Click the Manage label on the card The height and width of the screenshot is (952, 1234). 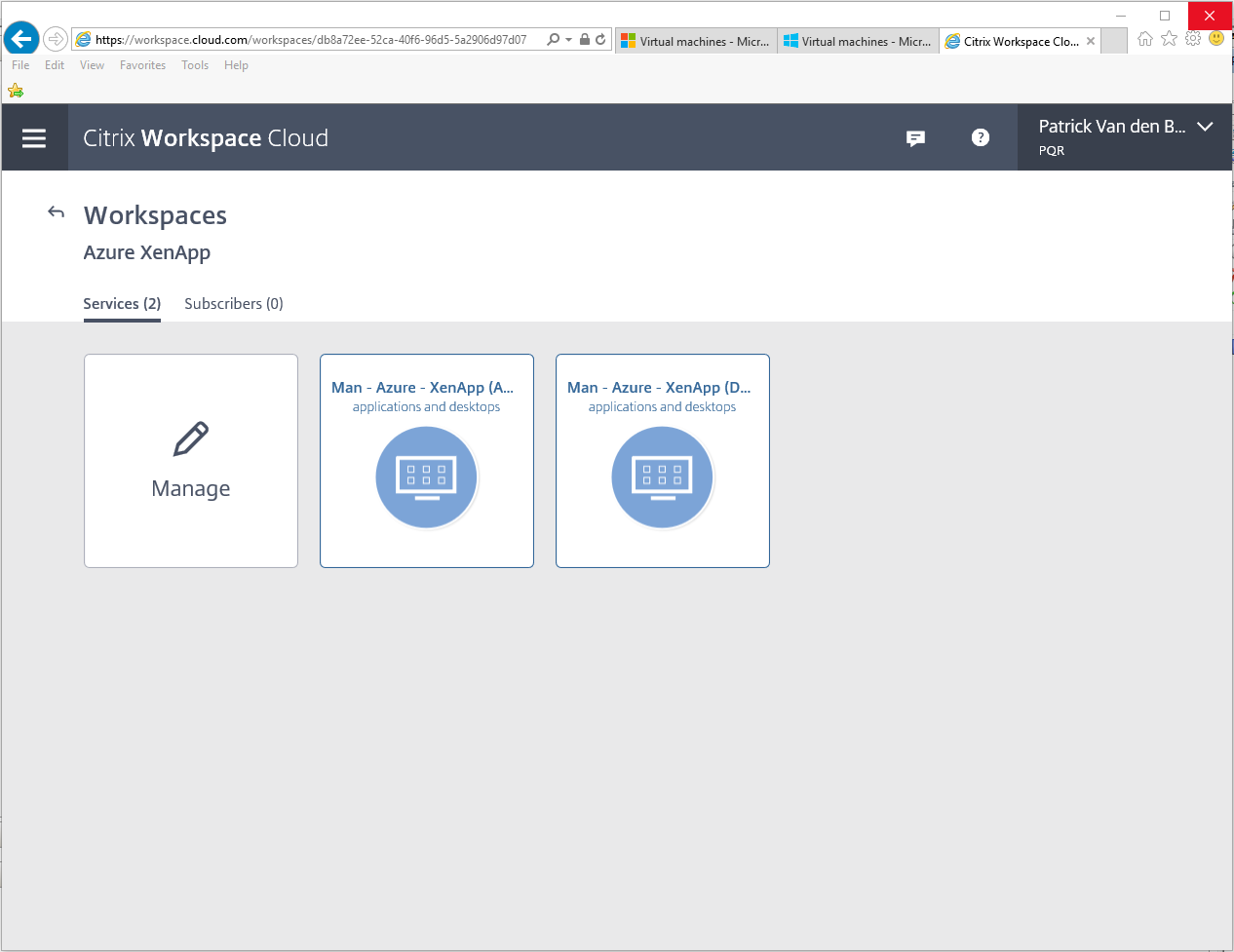[x=191, y=488]
